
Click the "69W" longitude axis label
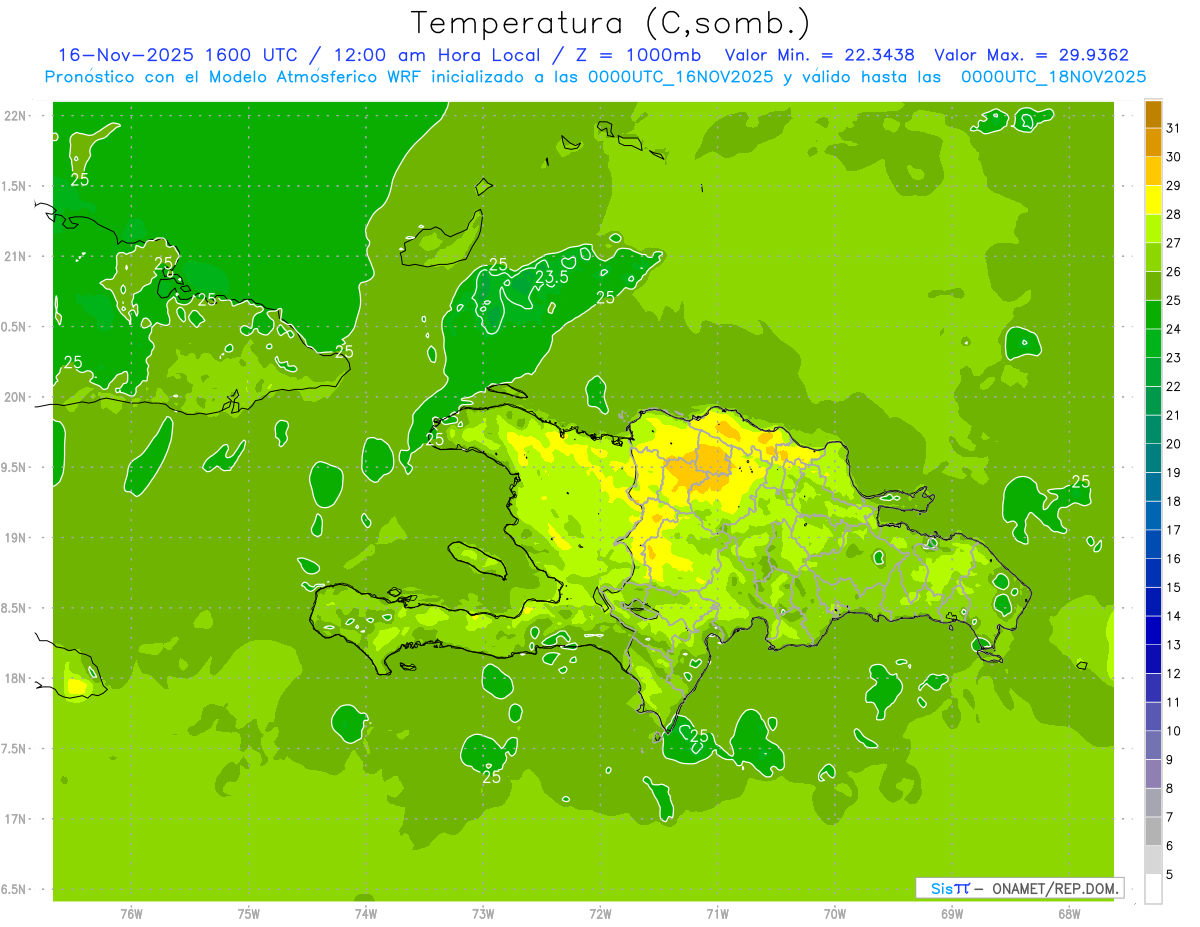(x=951, y=913)
